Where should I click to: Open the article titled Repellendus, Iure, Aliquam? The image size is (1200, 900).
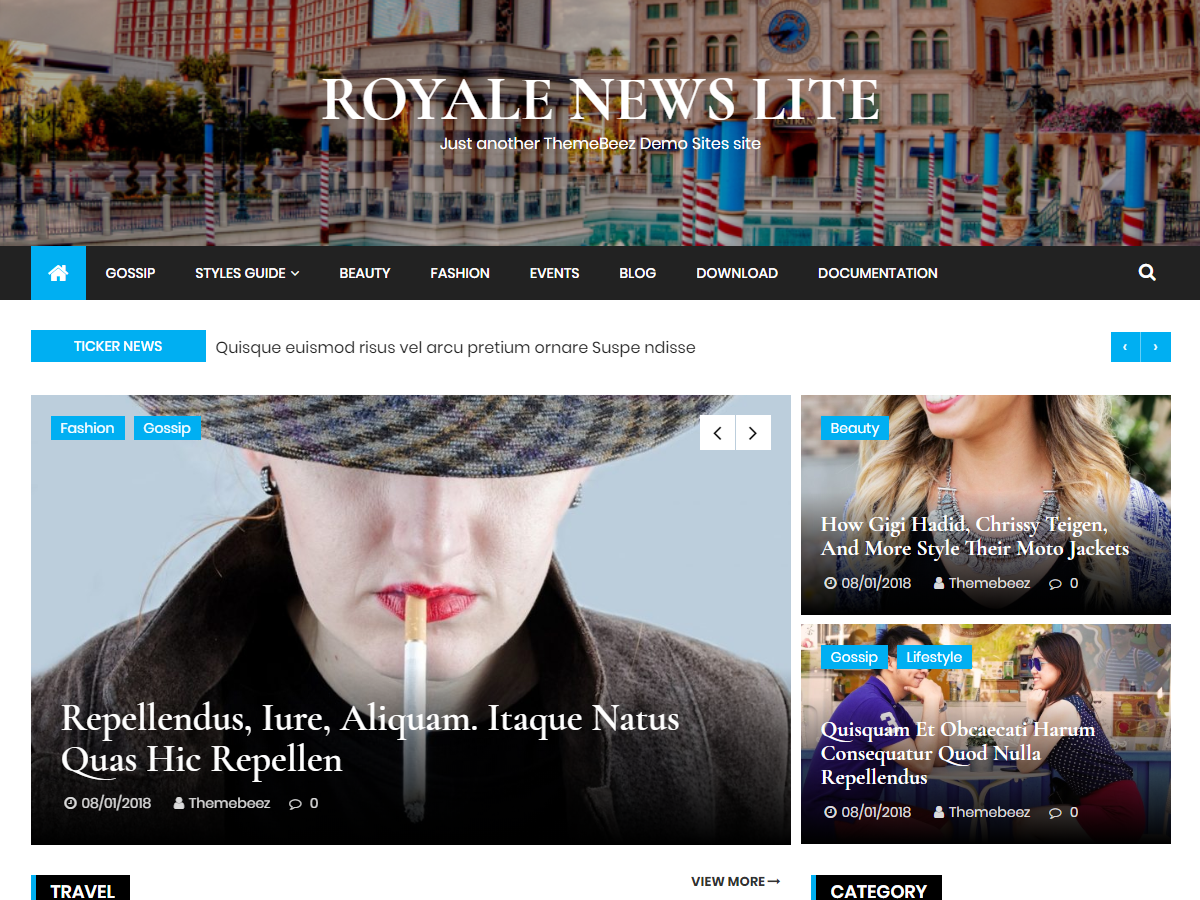(370, 738)
